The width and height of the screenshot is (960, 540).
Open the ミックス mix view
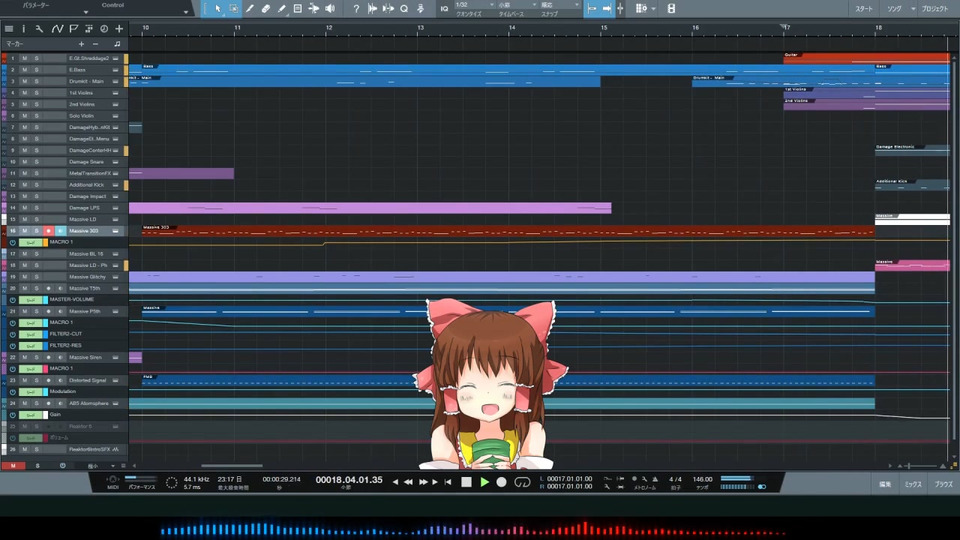tap(913, 484)
